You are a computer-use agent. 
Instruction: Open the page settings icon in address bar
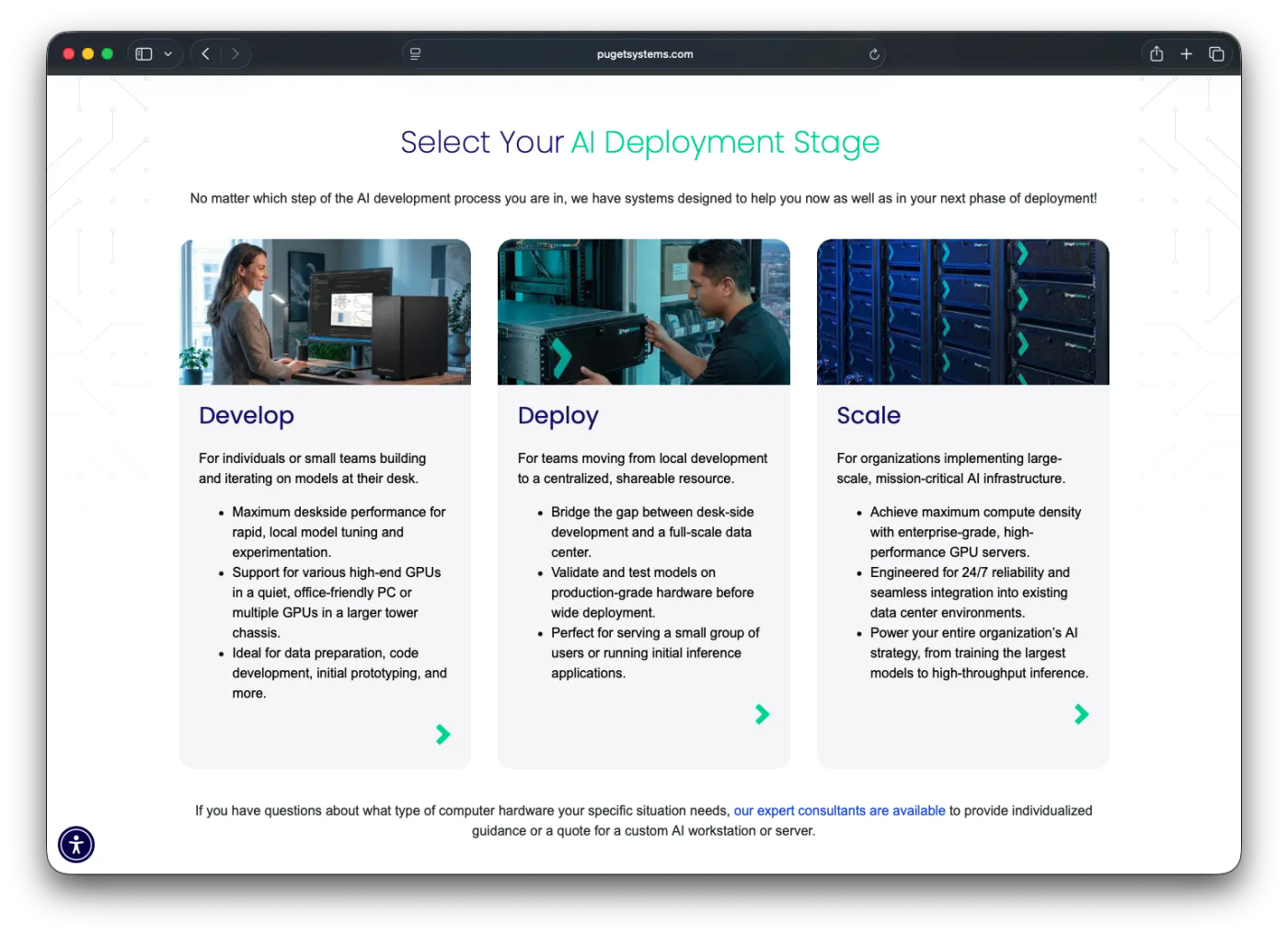coord(415,54)
